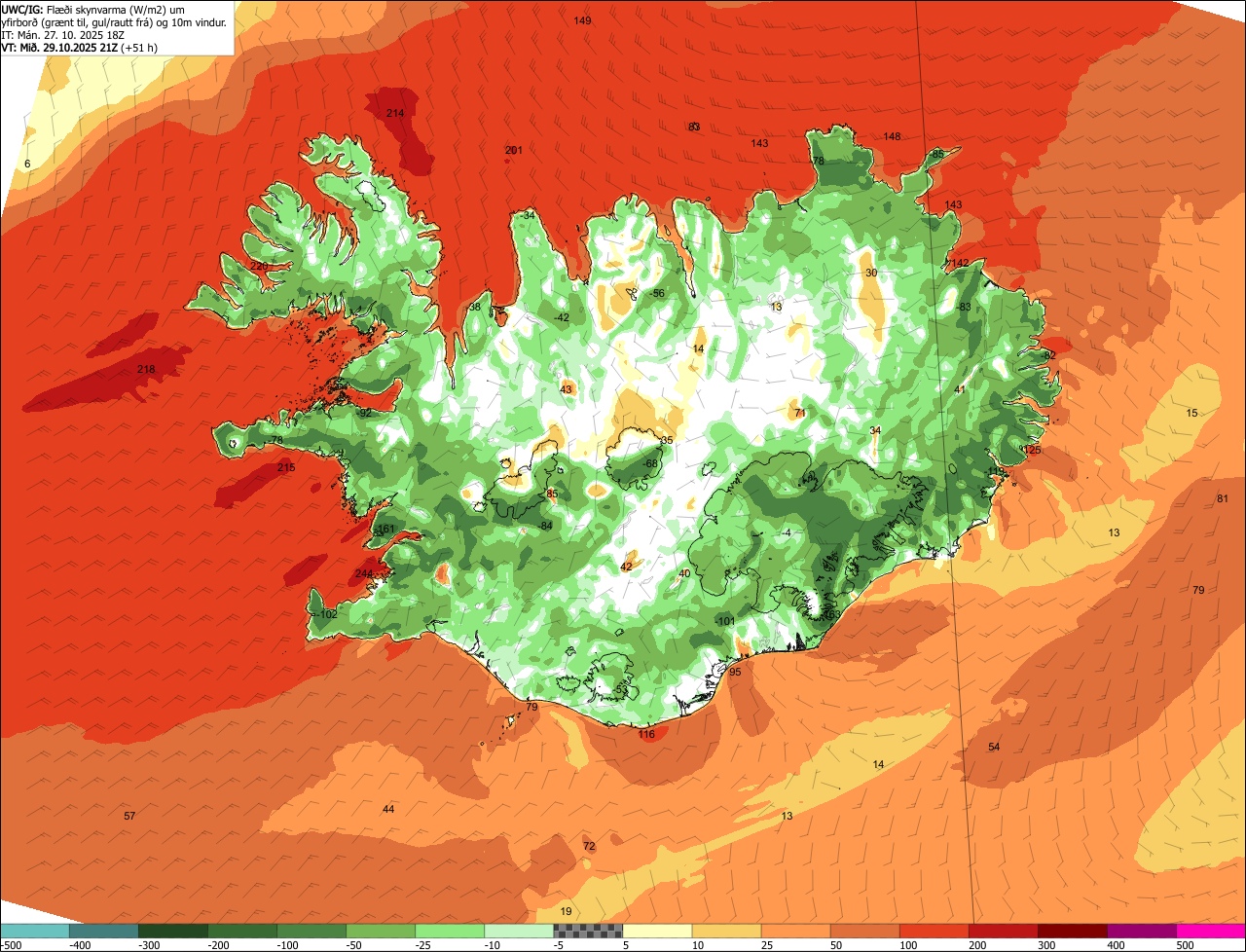Image resolution: width=1246 pixels, height=952 pixels.
Task: Select the light green -25 to -10 legend swatch
Action: [x=450, y=931]
